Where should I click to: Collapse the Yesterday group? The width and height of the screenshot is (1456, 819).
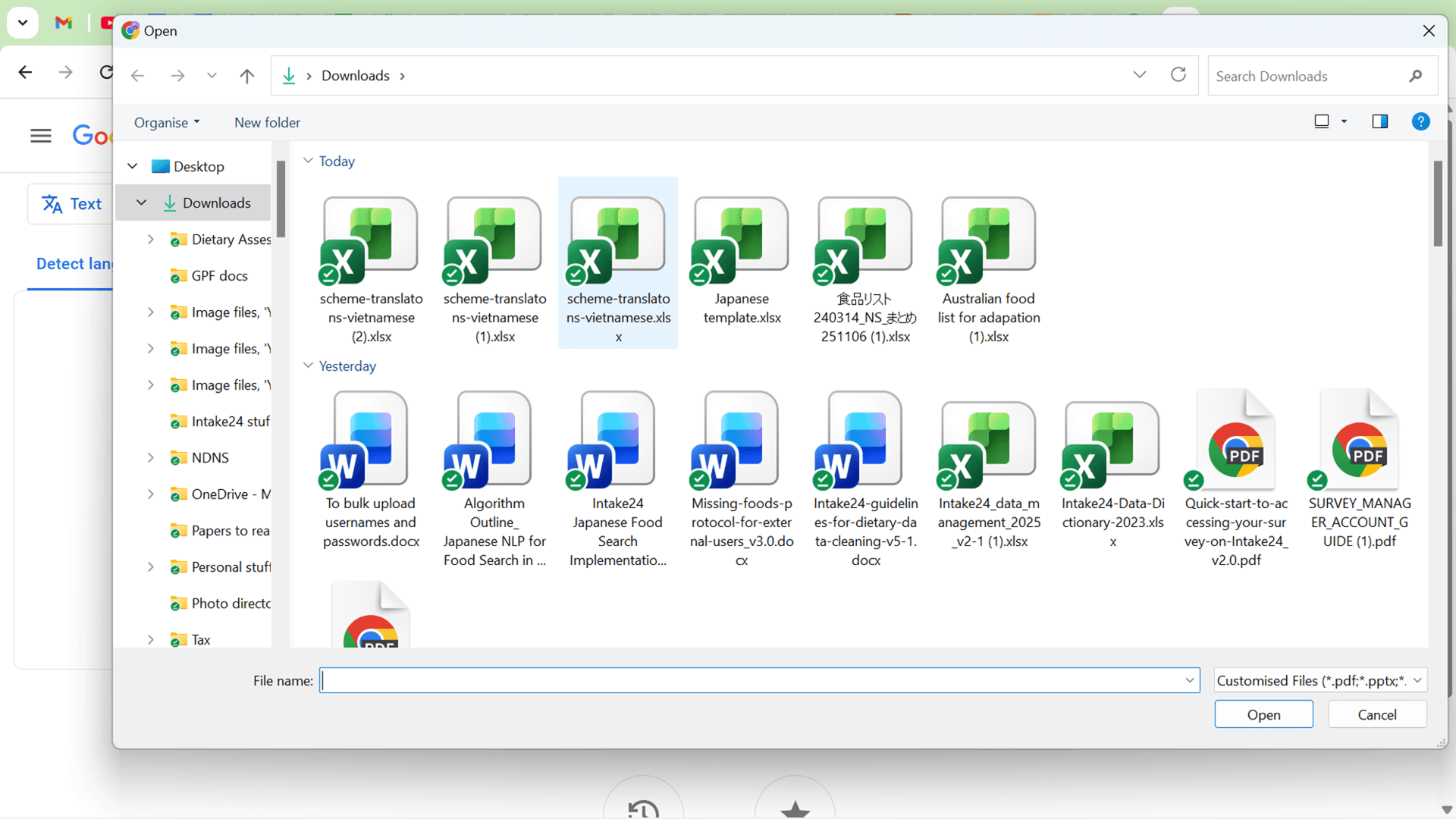click(x=308, y=366)
